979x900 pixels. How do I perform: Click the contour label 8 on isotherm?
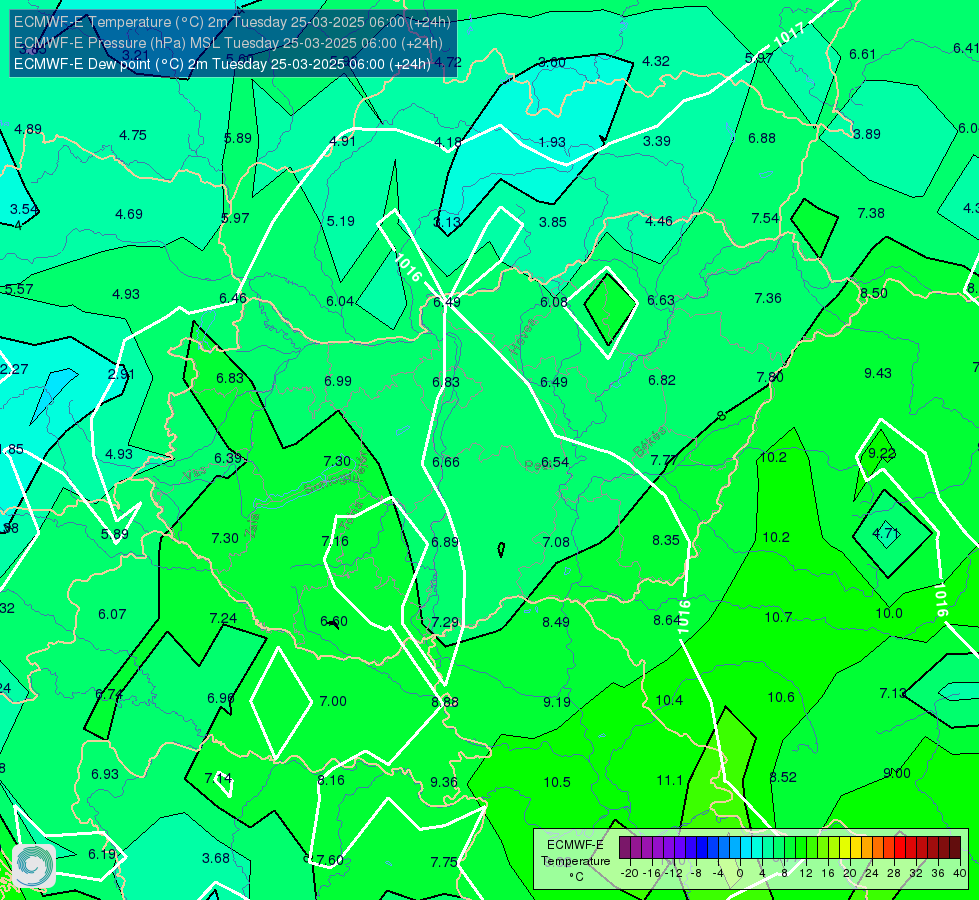pos(722,416)
